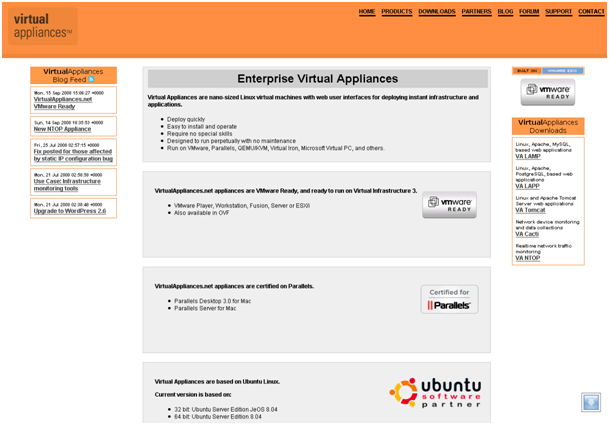Screen dimensions: 609x425
Task: Click the Built On VMware ESXi banner
Action: coord(548,71)
